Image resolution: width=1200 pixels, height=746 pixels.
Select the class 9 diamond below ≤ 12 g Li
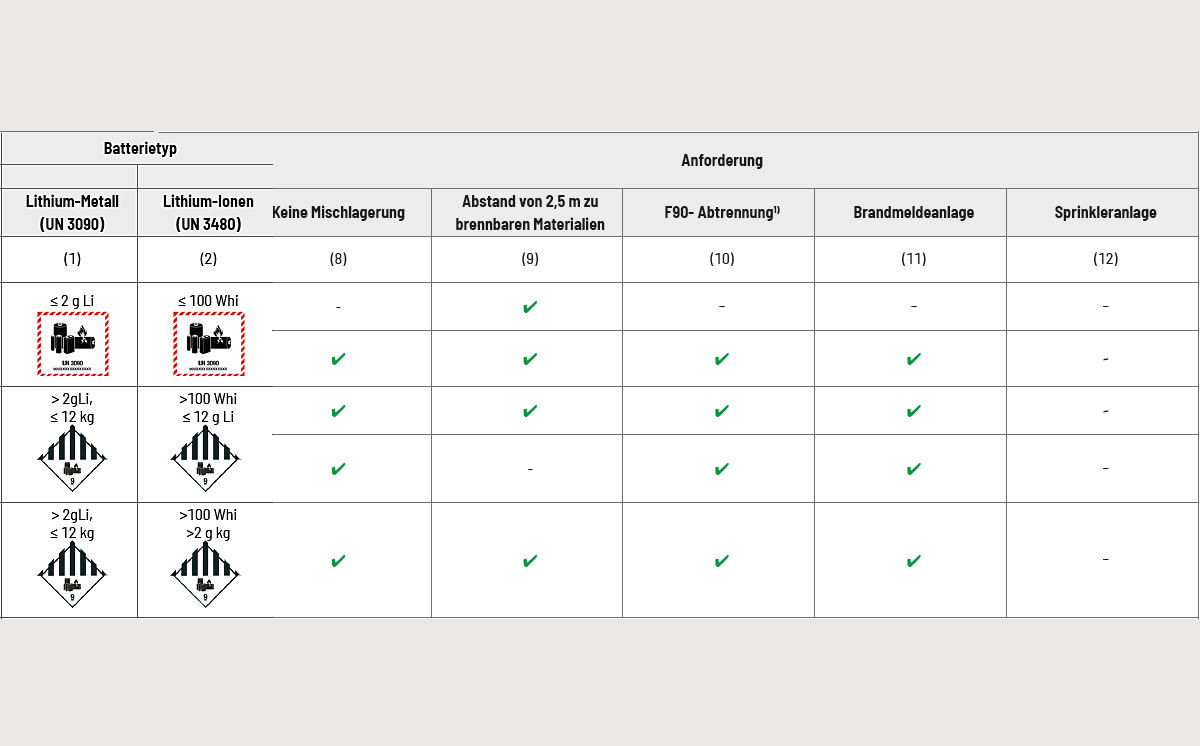click(205, 458)
